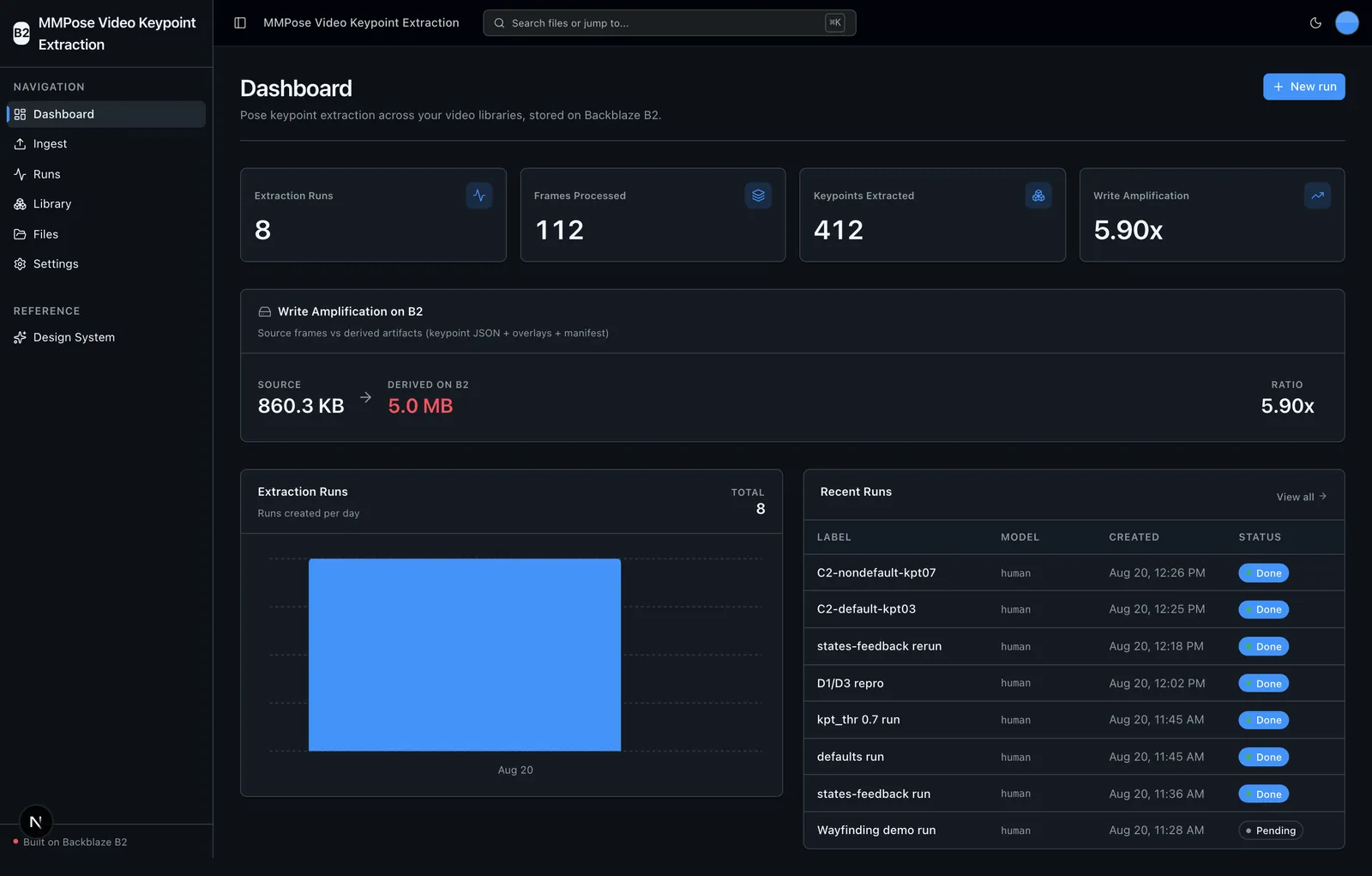The height and width of the screenshot is (876, 1372).
Task: Click the search magnifier icon
Action: (x=499, y=23)
